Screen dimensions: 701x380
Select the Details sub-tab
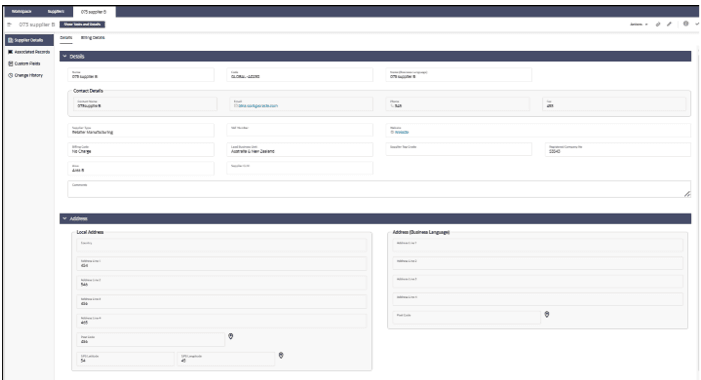coord(66,38)
